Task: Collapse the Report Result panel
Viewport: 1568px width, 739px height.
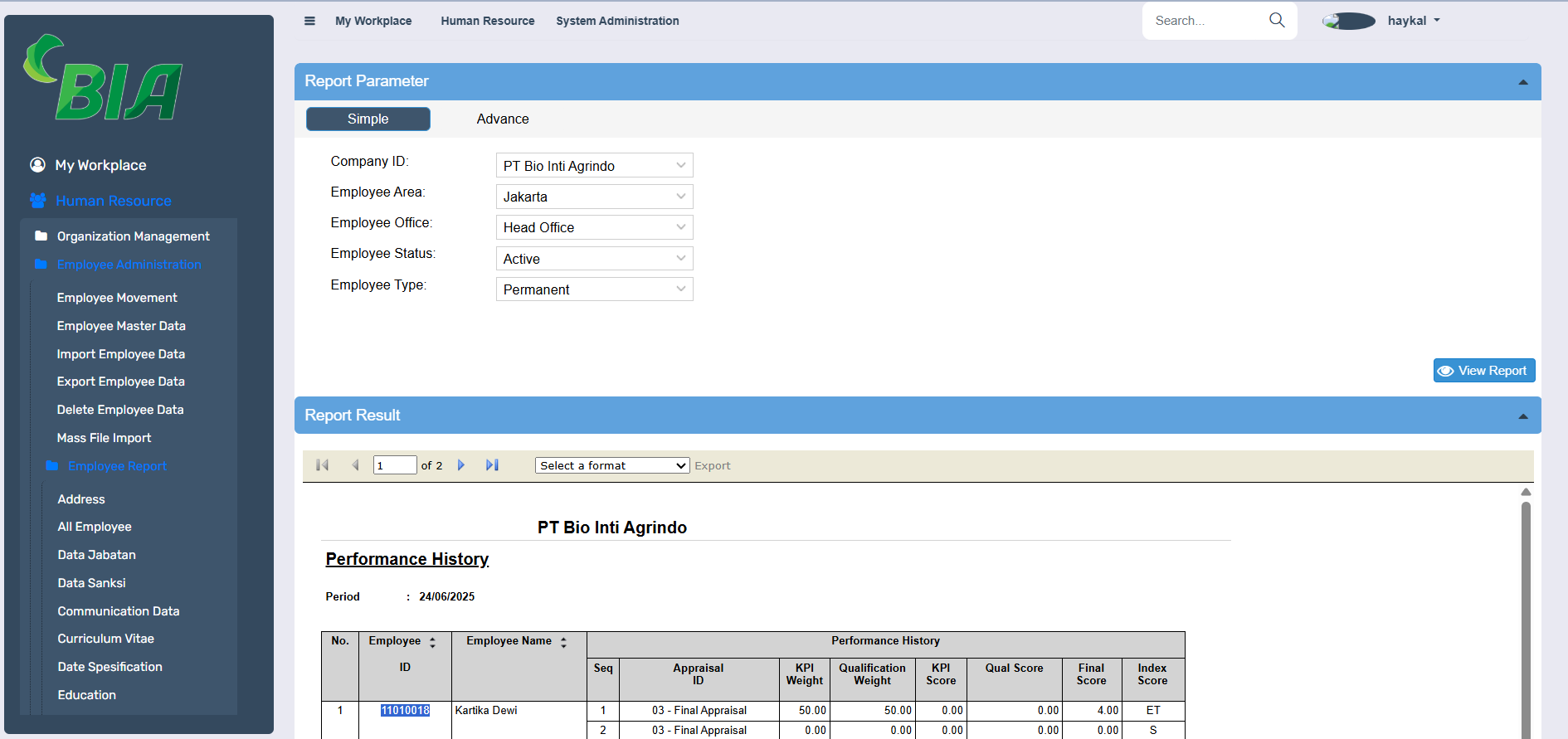Action: tap(1523, 416)
